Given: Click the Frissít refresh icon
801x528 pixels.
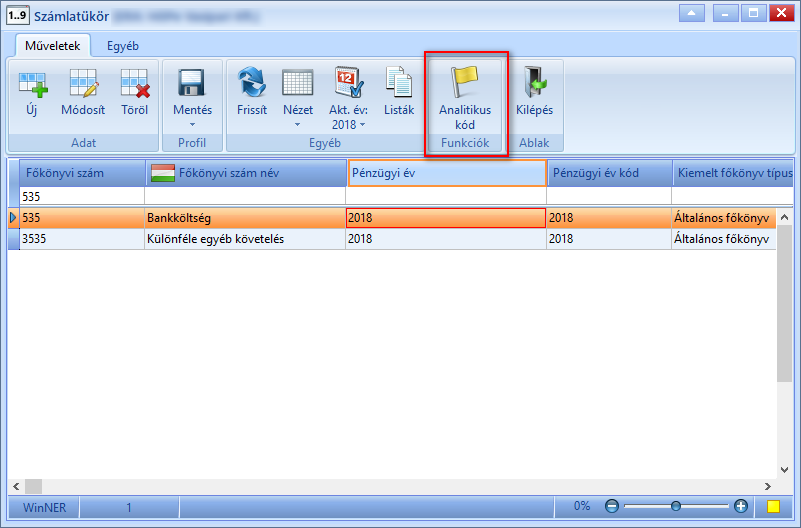Looking at the screenshot, I should 252,82.
